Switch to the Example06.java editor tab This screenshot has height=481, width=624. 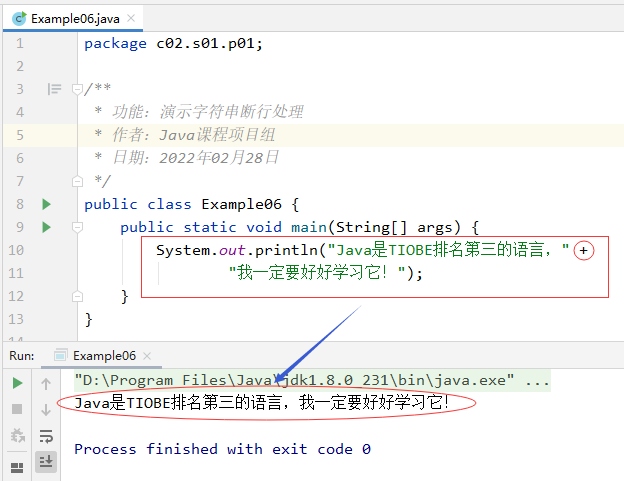[75, 19]
